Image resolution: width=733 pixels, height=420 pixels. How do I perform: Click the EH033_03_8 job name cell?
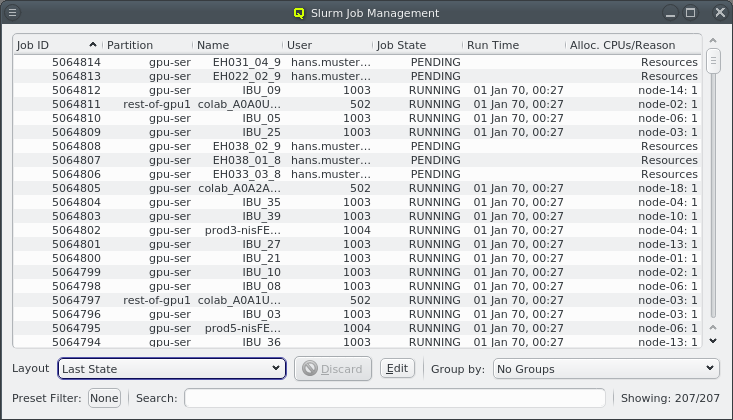point(247,174)
